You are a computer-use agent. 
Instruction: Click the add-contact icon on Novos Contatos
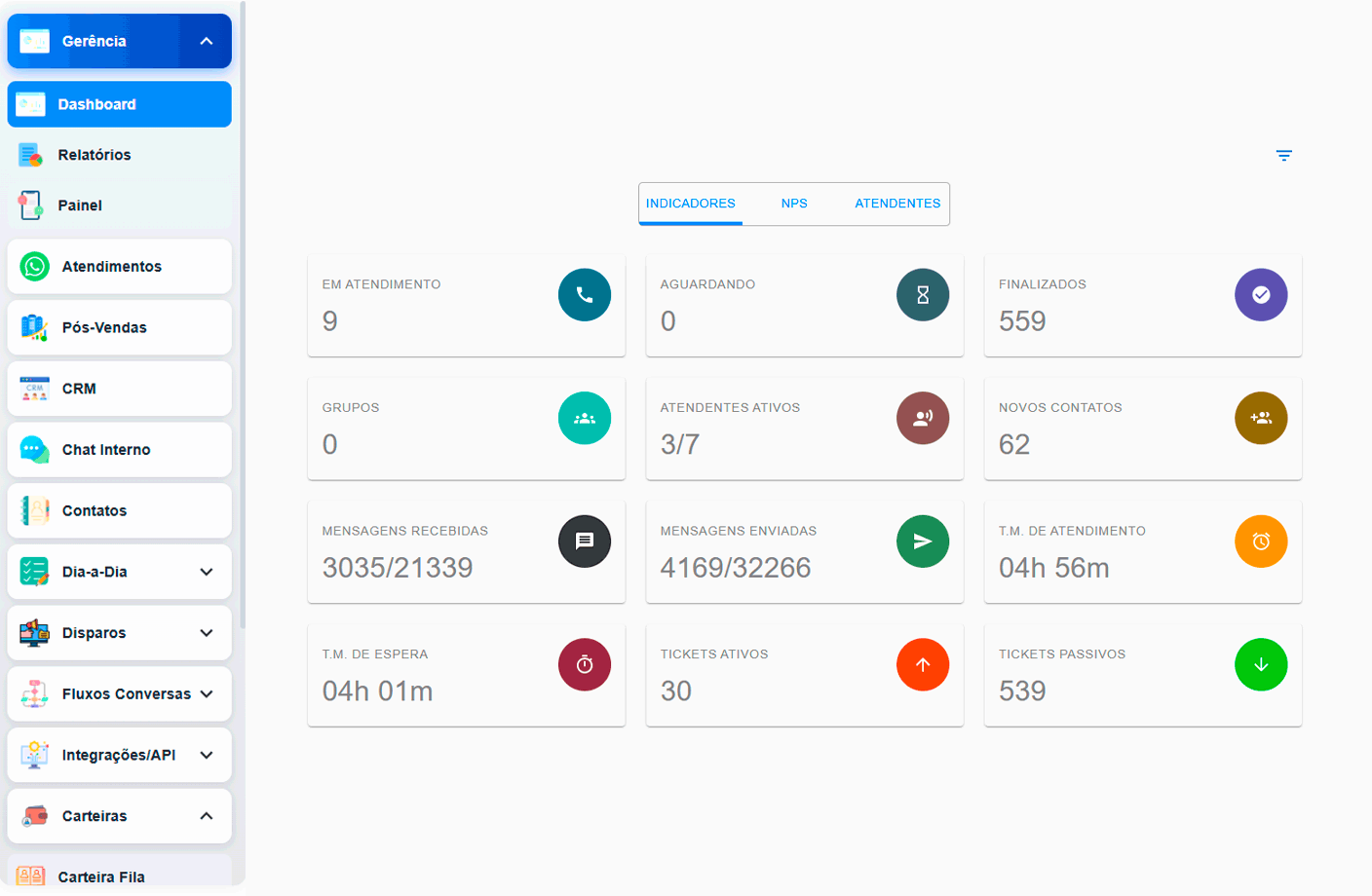point(1261,419)
